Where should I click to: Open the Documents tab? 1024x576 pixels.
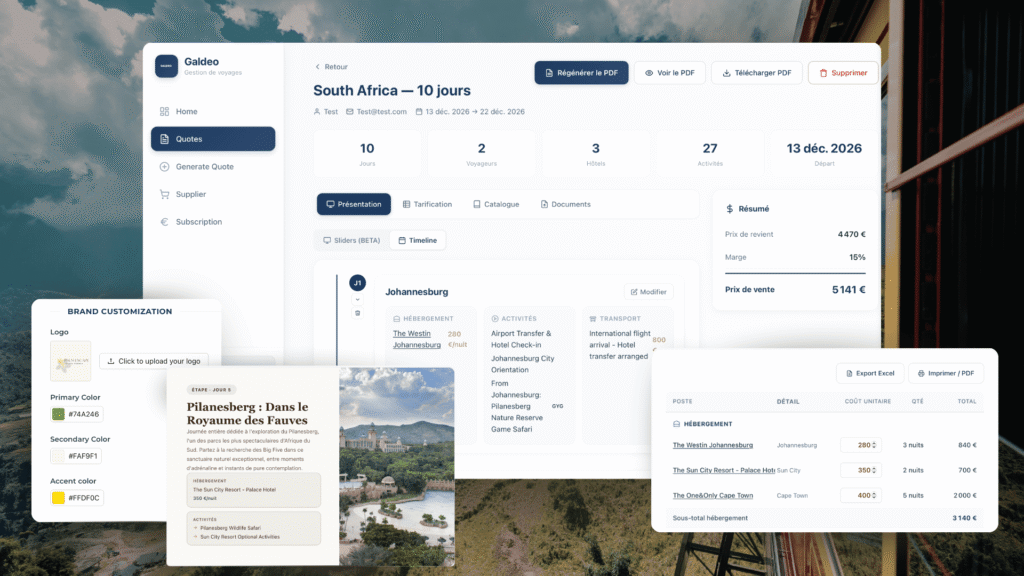click(x=565, y=204)
